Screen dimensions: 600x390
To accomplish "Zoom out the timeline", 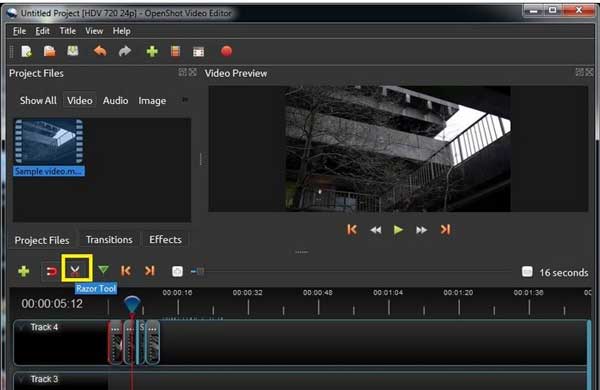I will tap(177, 271).
